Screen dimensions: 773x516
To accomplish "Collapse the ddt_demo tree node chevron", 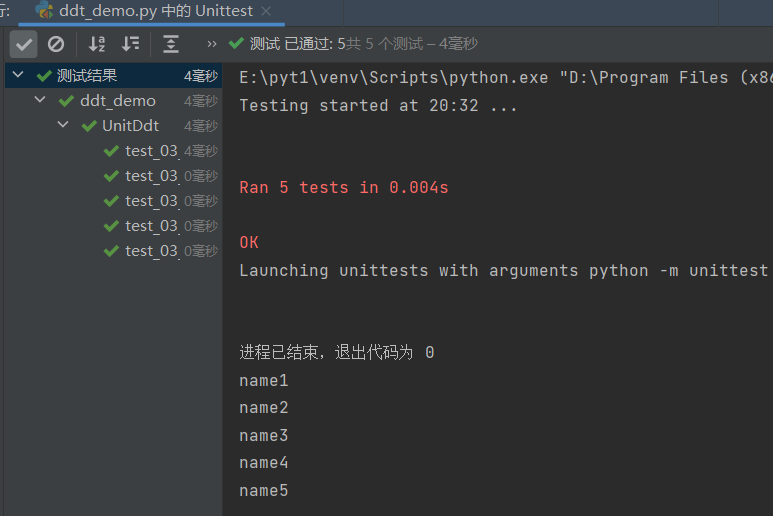I will [40, 101].
